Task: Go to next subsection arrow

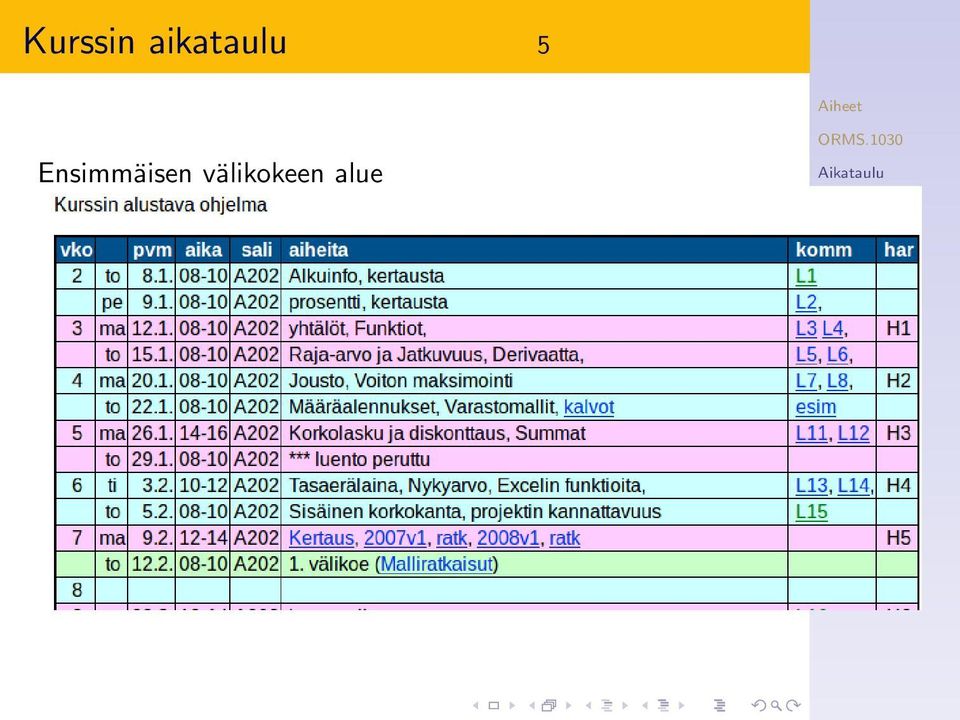Action: click(625, 705)
